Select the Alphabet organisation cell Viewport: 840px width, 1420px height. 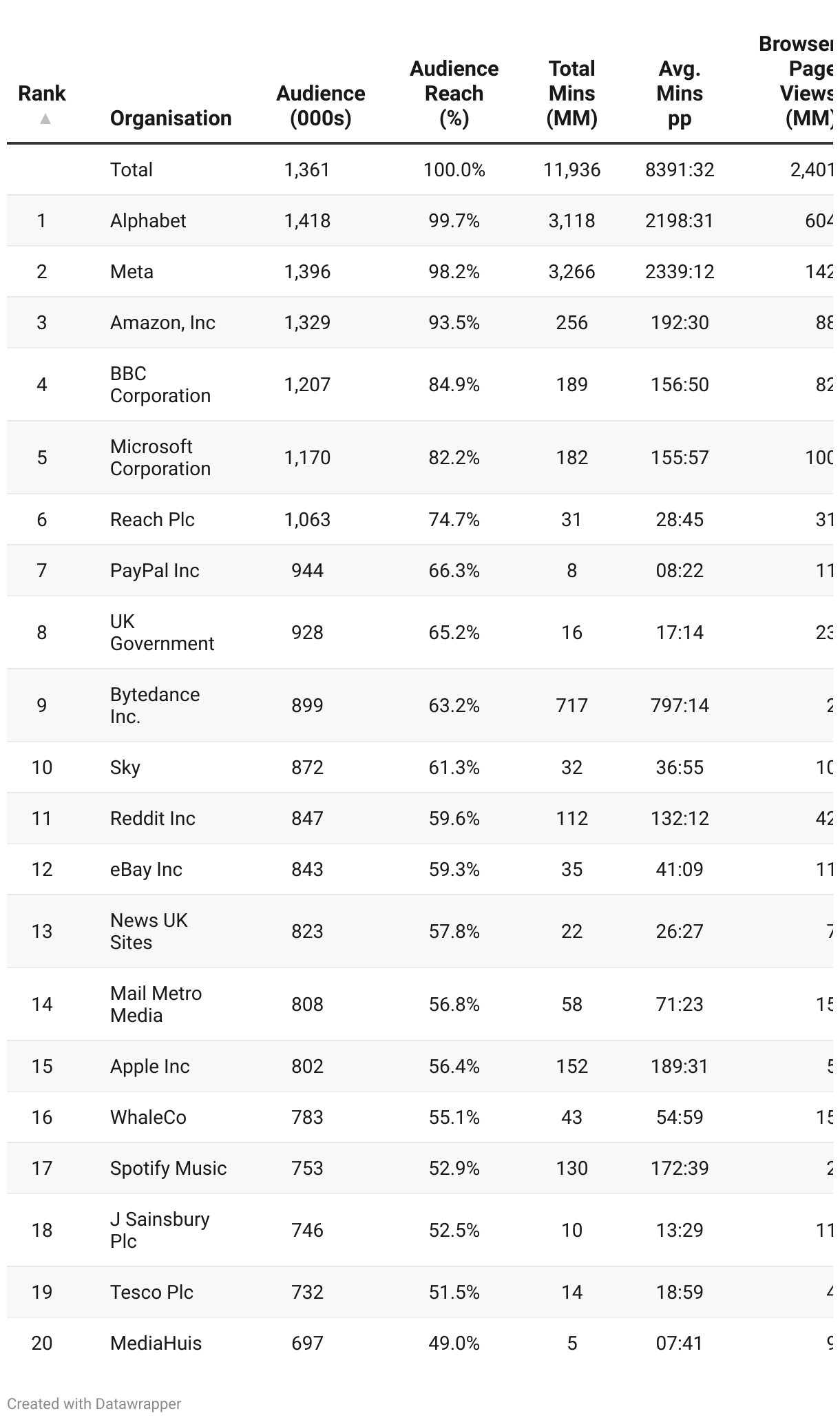pyautogui.click(x=148, y=220)
